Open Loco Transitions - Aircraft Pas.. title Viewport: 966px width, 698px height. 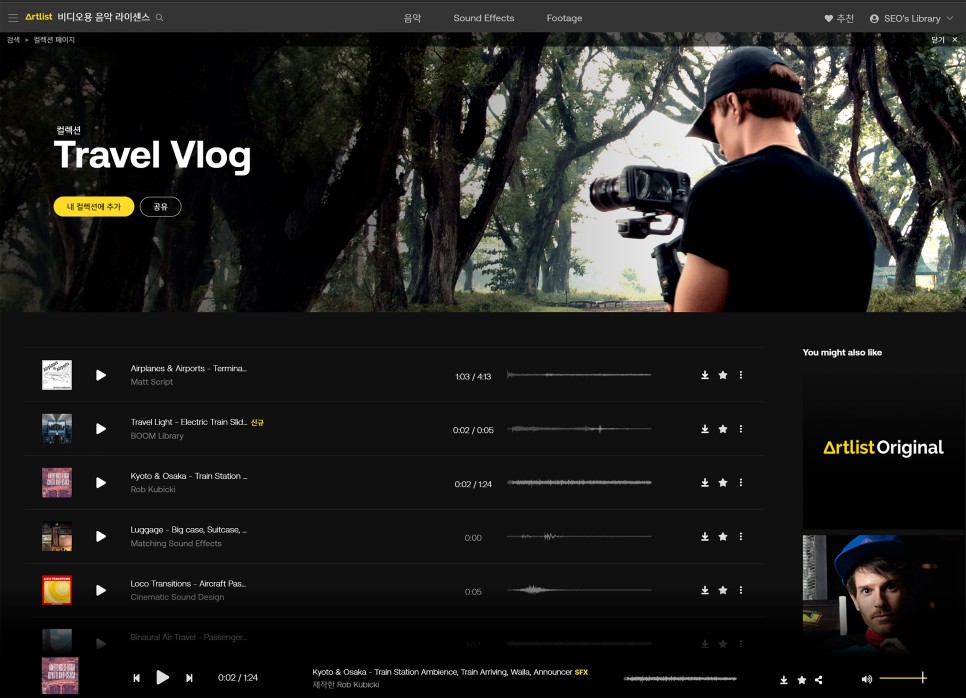click(x=188, y=583)
